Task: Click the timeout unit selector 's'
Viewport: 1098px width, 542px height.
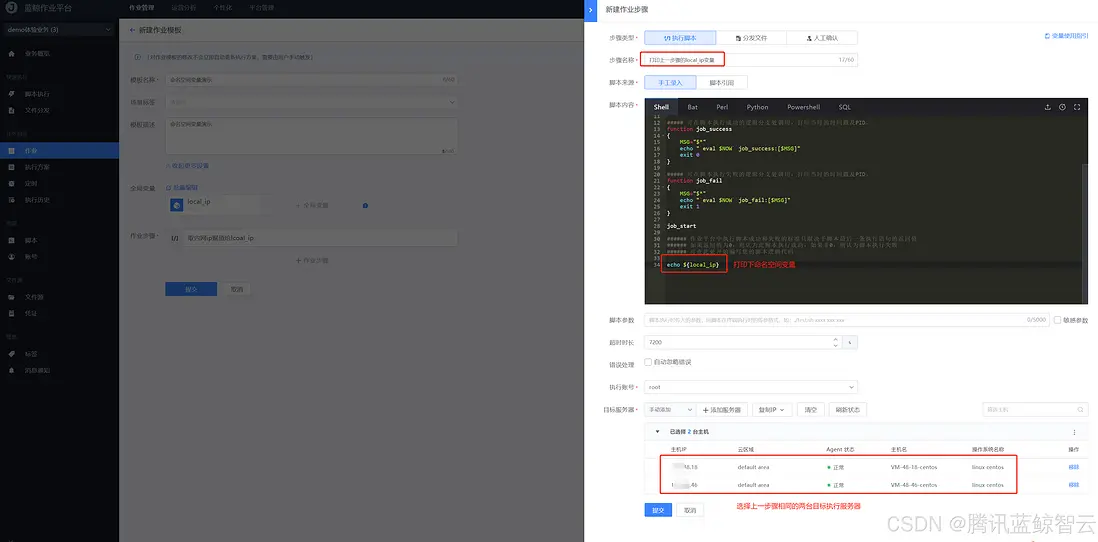Action: [x=849, y=342]
